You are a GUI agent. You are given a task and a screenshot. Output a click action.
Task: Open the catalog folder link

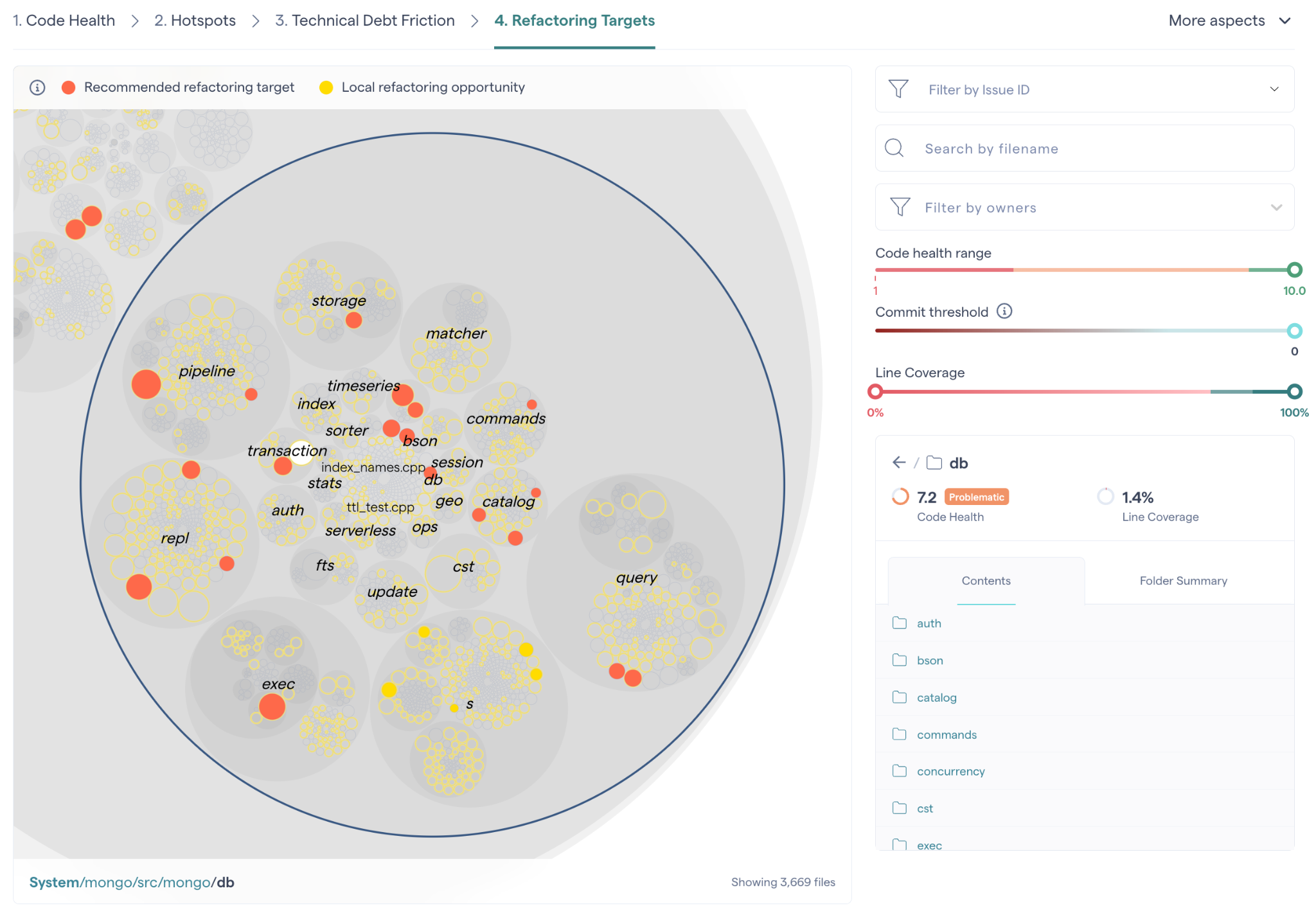(x=936, y=697)
